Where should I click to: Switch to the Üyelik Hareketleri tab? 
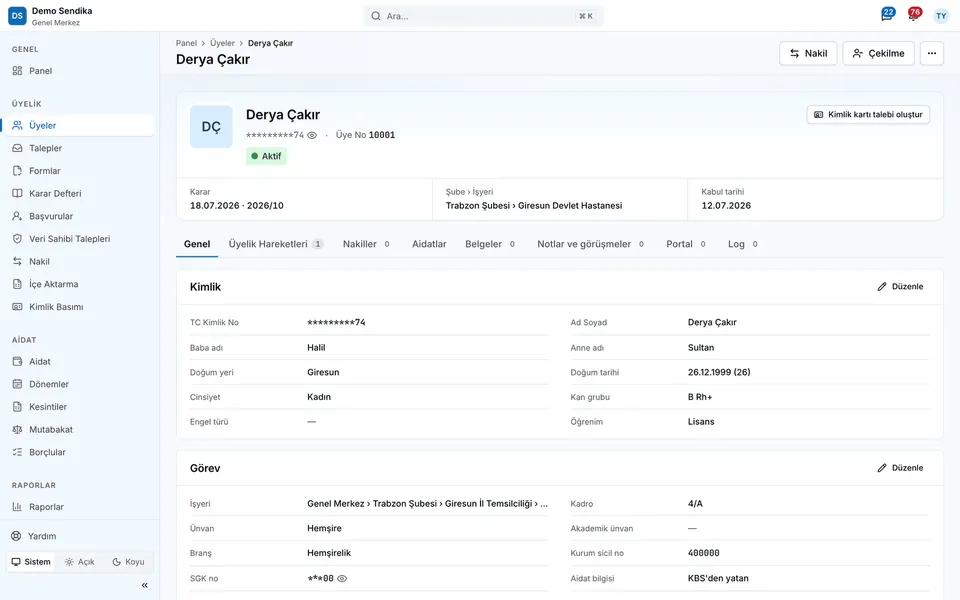[276, 244]
